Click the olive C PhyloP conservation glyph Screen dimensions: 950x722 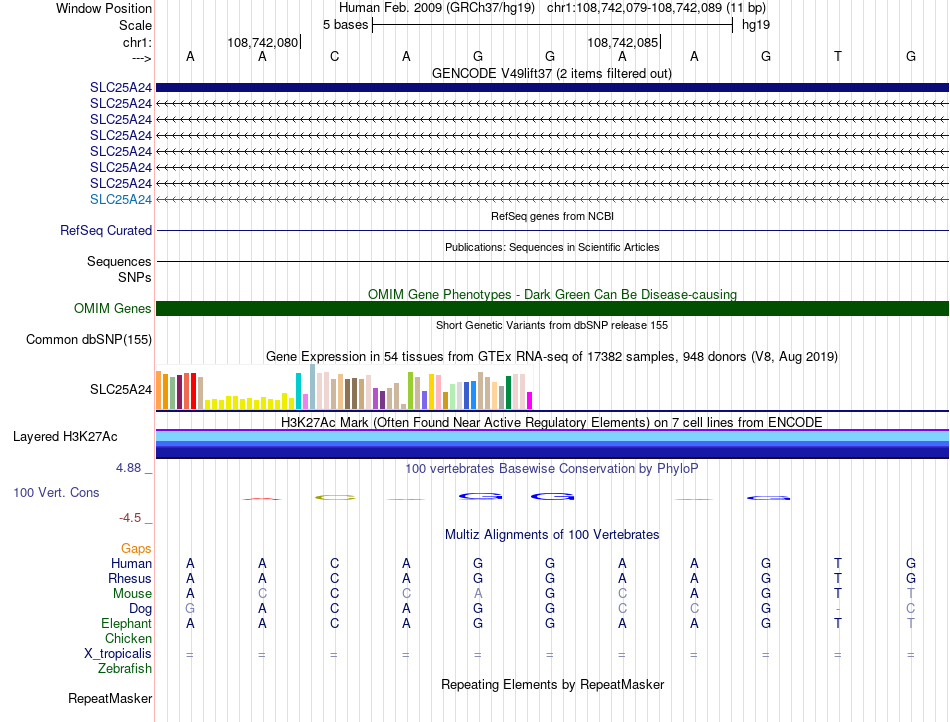click(335, 497)
